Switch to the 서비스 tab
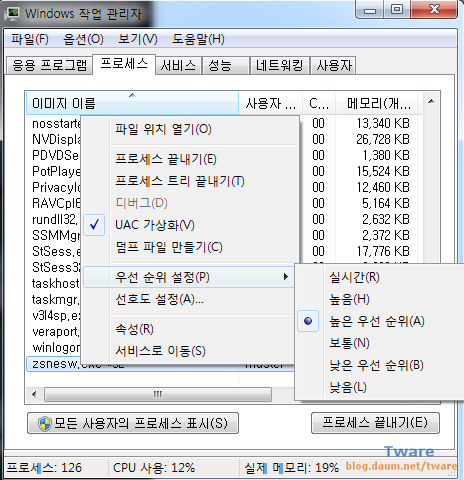The width and height of the screenshot is (464, 480). coord(178,65)
